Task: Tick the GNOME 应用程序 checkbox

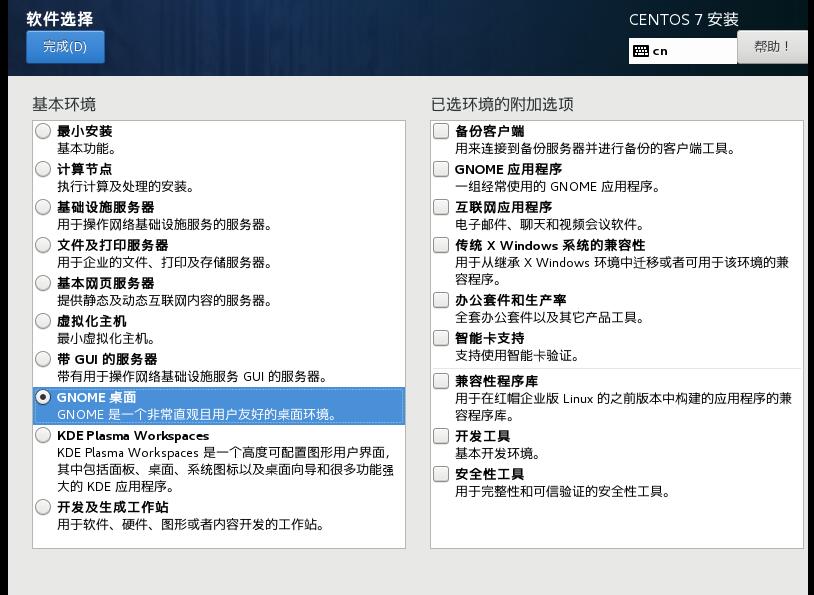Action: coord(441,169)
